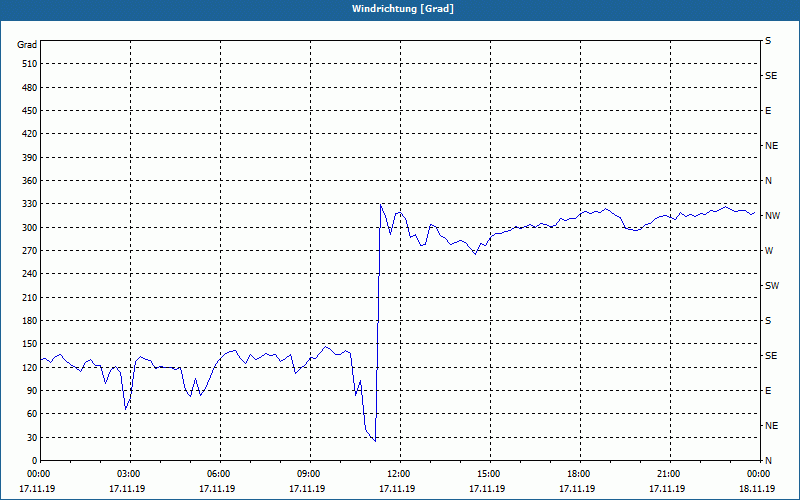Click the "17.11.19" date under 15:00
The height and width of the screenshot is (500, 800).
click(x=487, y=489)
